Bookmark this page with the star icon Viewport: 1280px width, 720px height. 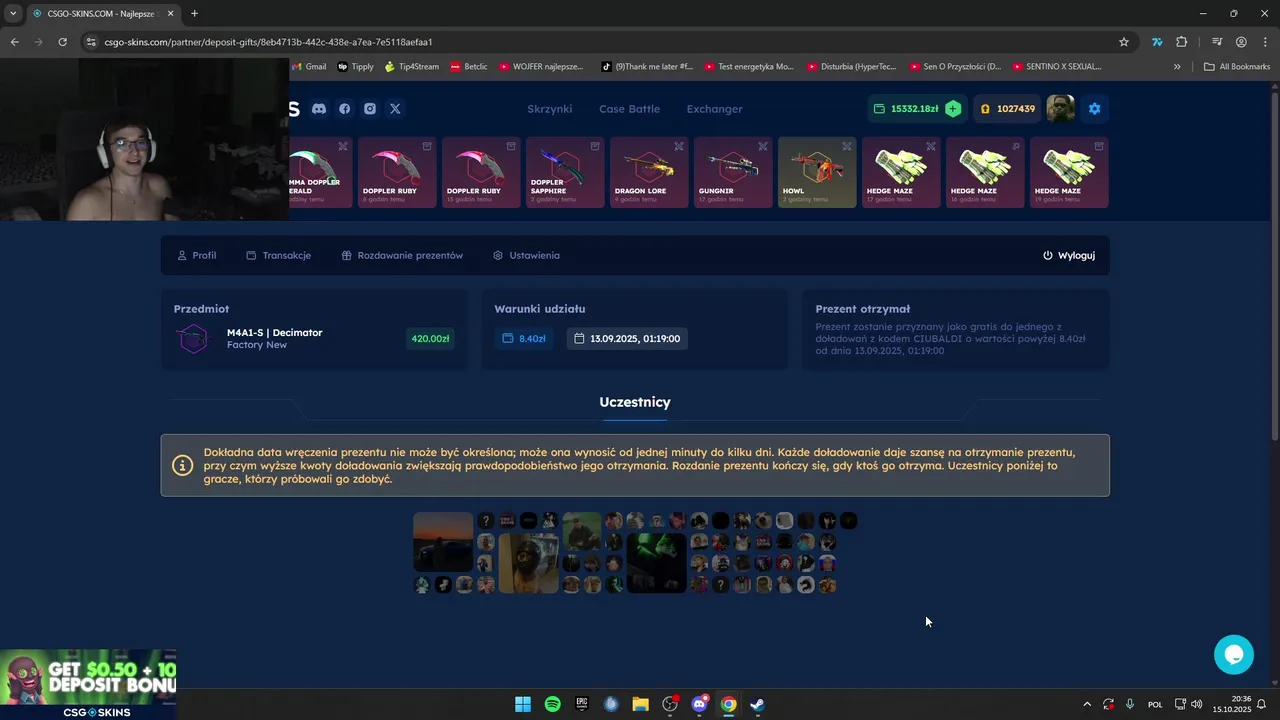pyautogui.click(x=1124, y=42)
